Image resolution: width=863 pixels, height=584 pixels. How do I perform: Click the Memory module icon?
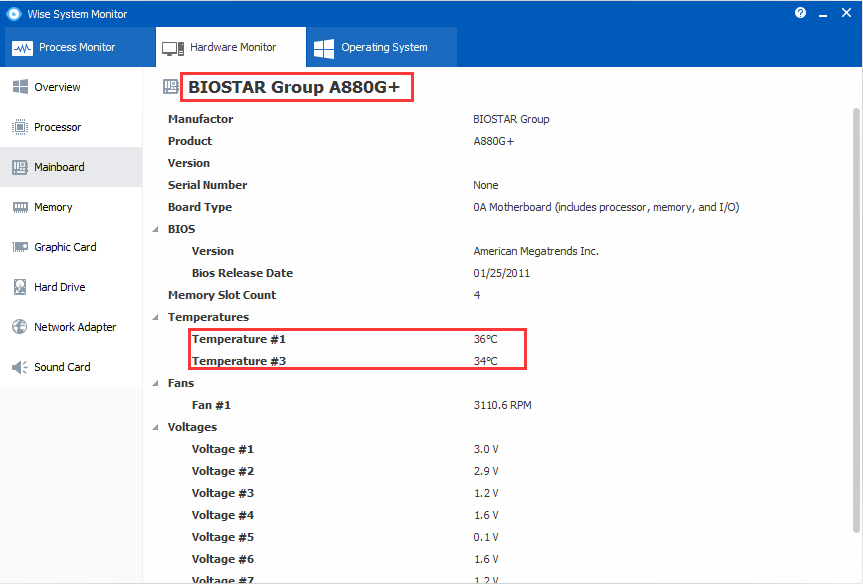20,207
